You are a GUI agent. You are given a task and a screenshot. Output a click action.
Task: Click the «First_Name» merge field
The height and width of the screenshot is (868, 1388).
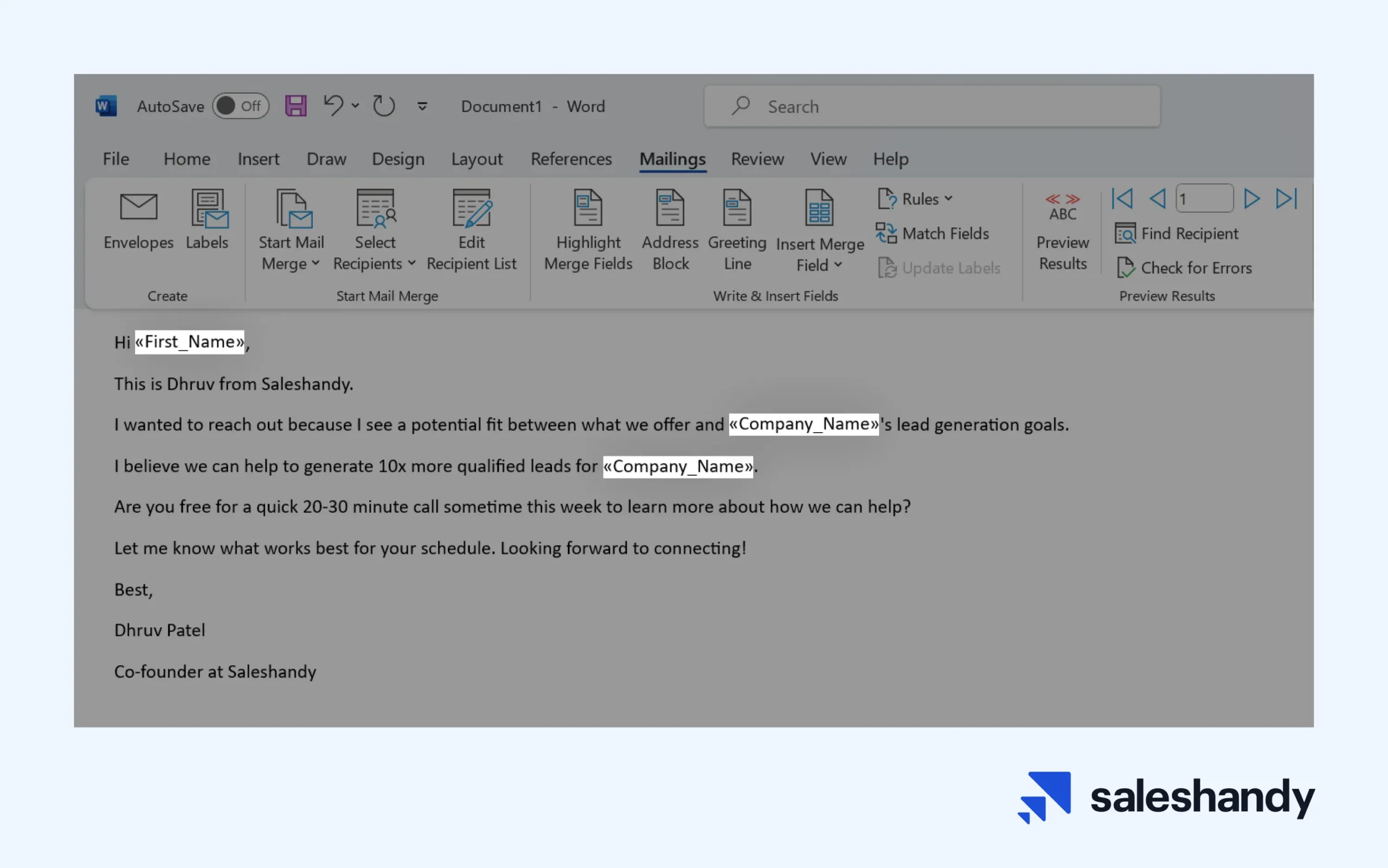189,342
